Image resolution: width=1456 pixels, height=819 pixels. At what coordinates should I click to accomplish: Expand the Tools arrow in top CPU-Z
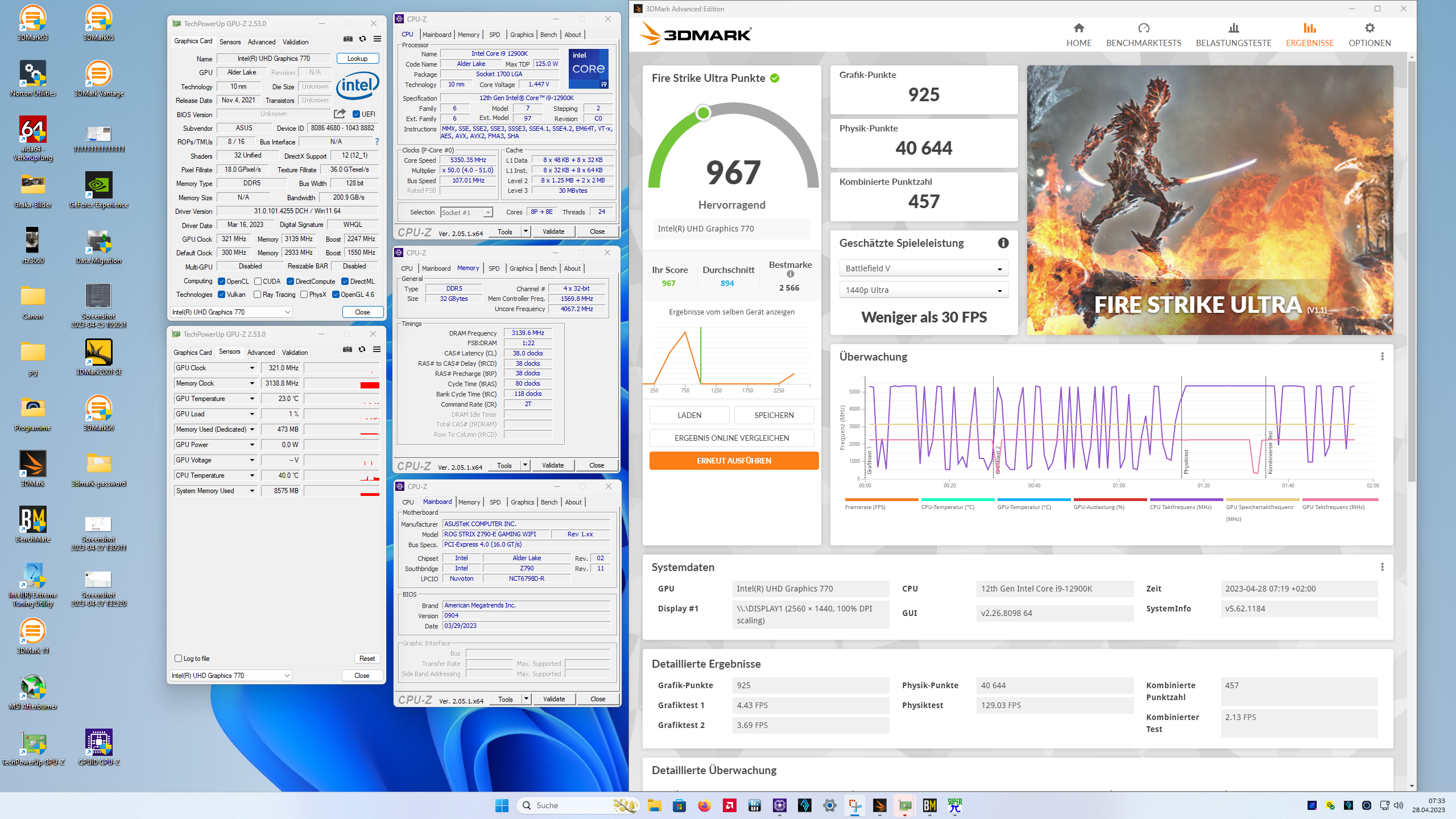pos(526,231)
